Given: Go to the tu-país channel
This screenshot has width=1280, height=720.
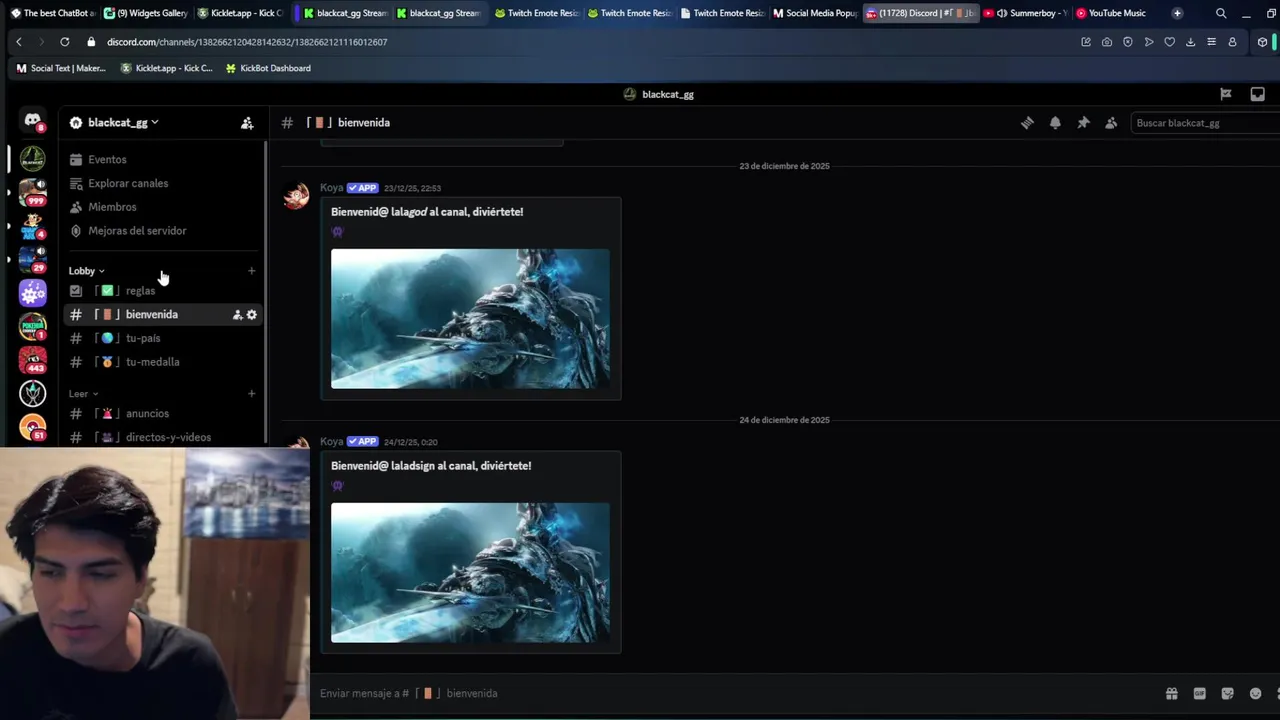Looking at the screenshot, I should click(x=163, y=338).
